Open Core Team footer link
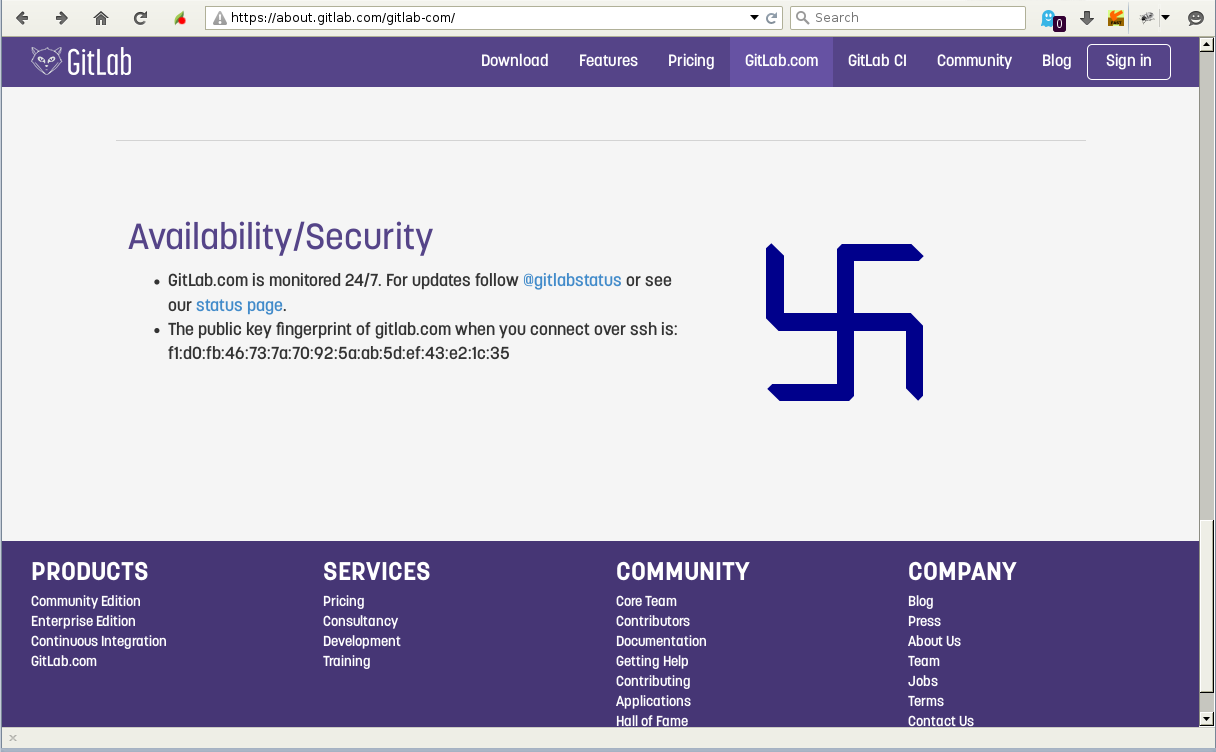This screenshot has width=1216, height=752. pos(646,601)
